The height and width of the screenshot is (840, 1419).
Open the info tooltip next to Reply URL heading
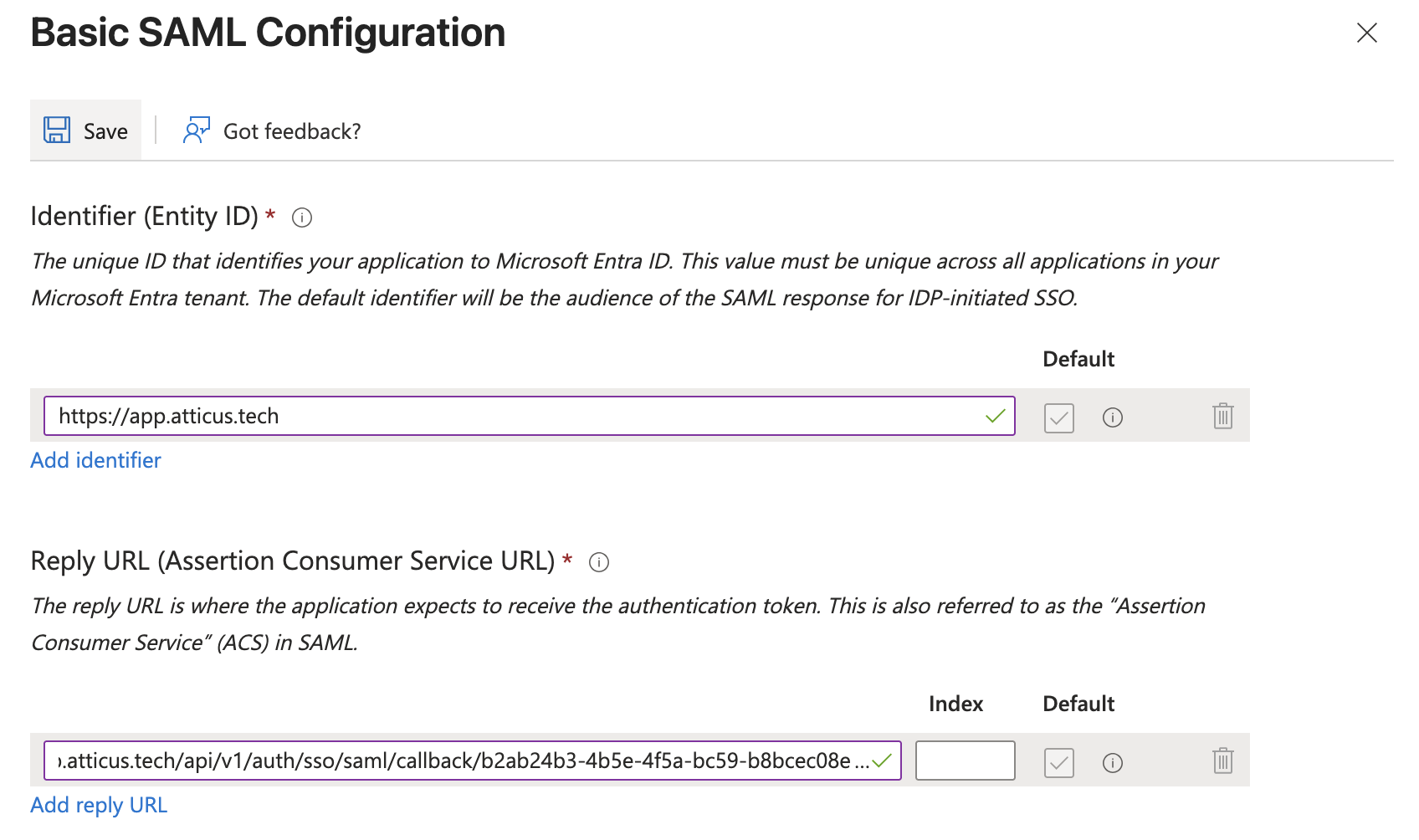point(599,562)
